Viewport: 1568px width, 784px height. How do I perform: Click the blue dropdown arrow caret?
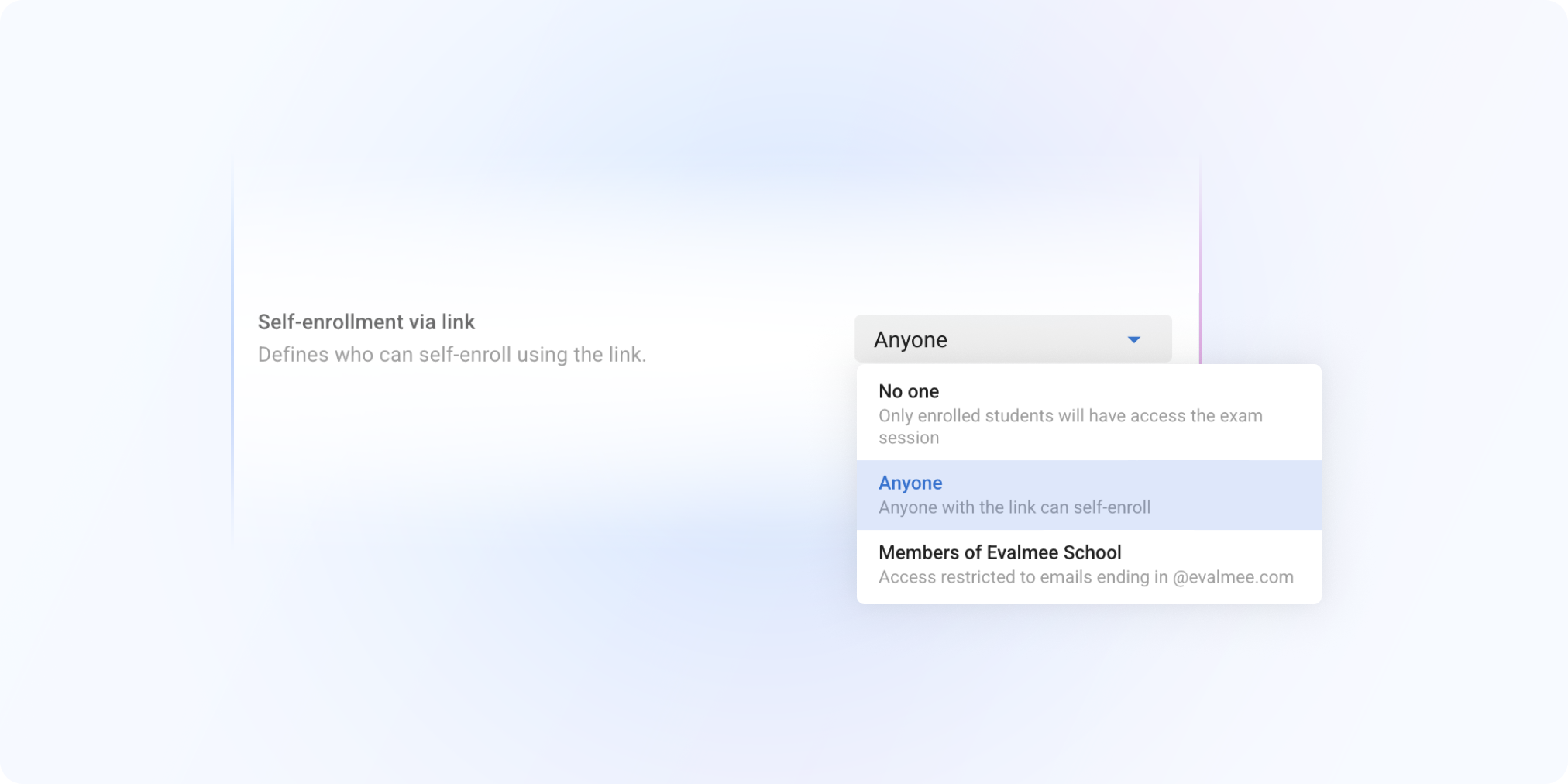coord(1133,340)
